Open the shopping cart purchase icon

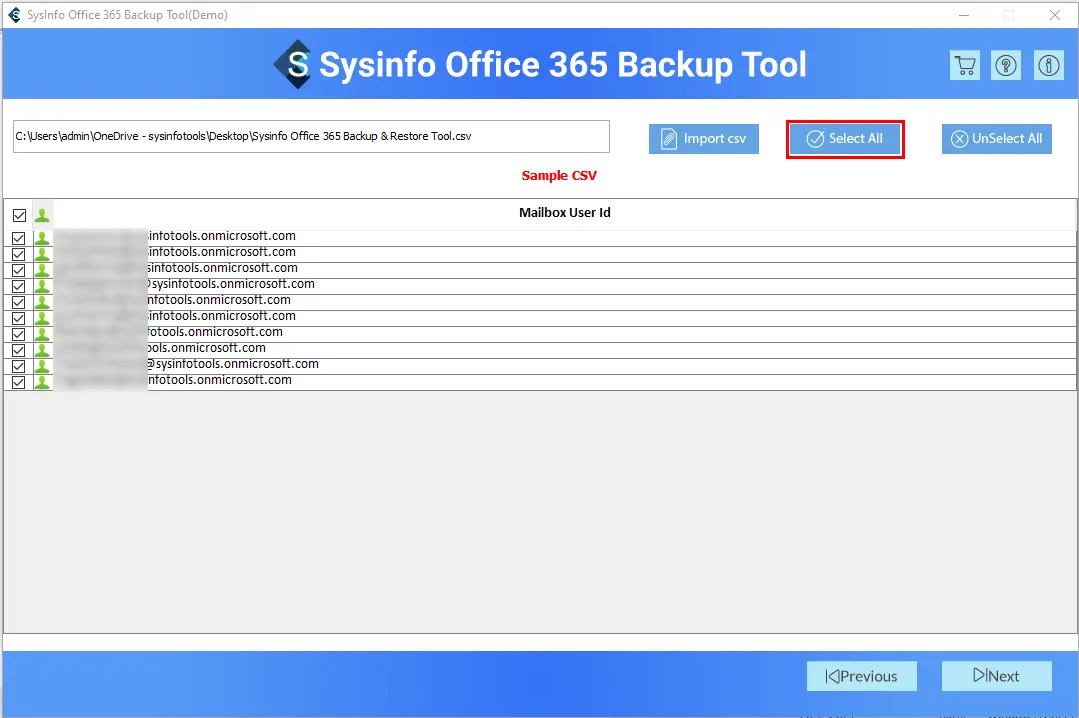pyautogui.click(x=965, y=65)
